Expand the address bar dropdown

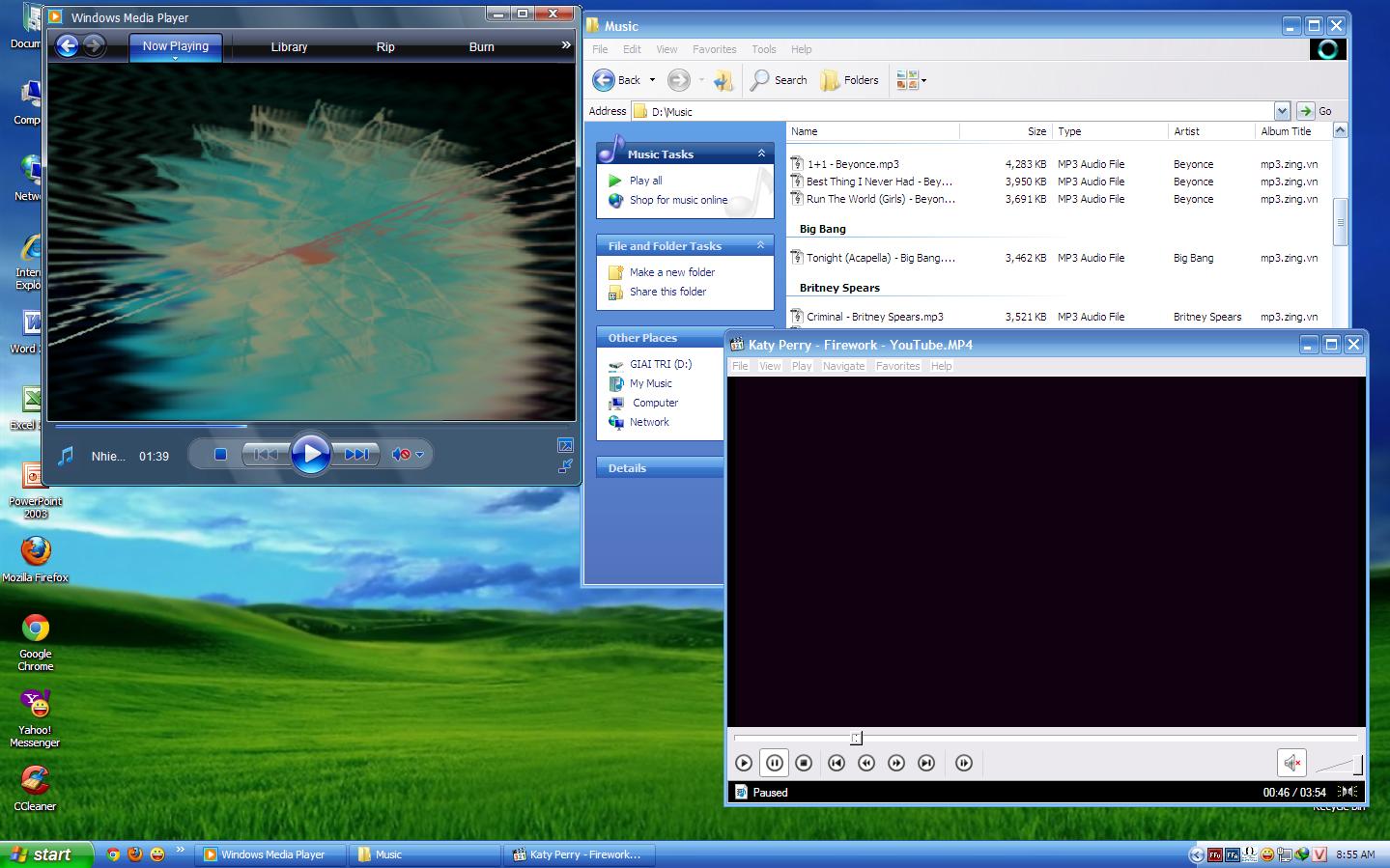(x=1282, y=111)
